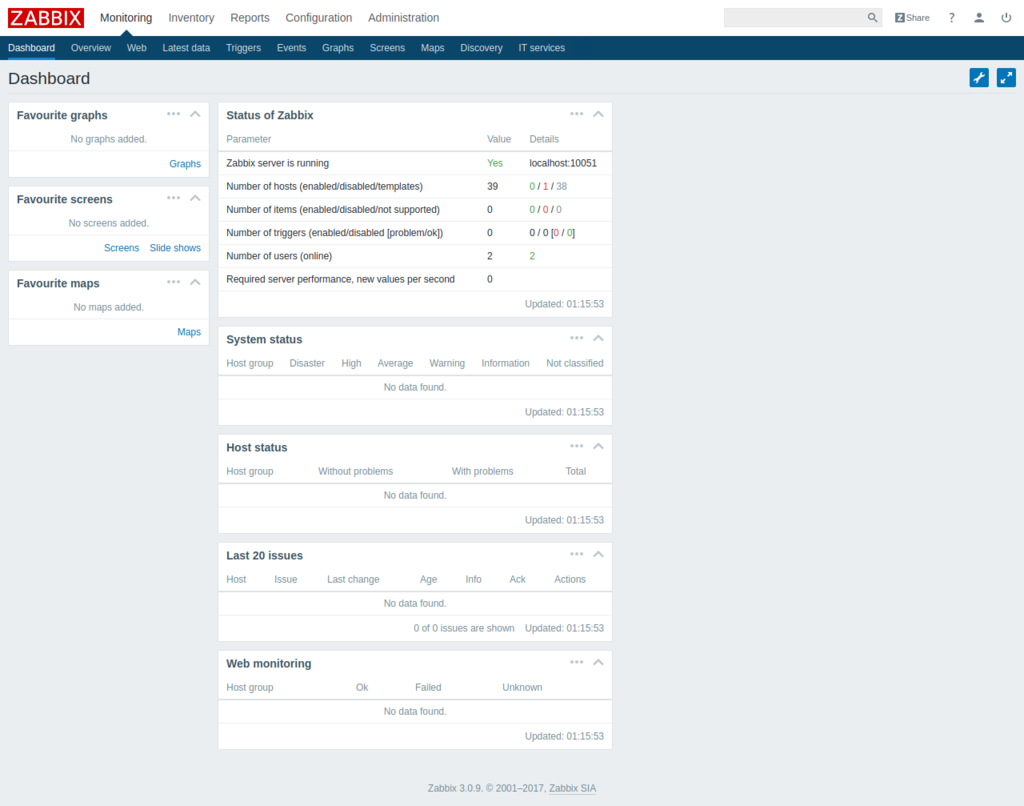This screenshot has width=1024, height=806.
Task: Switch to Events page
Action: tap(291, 48)
